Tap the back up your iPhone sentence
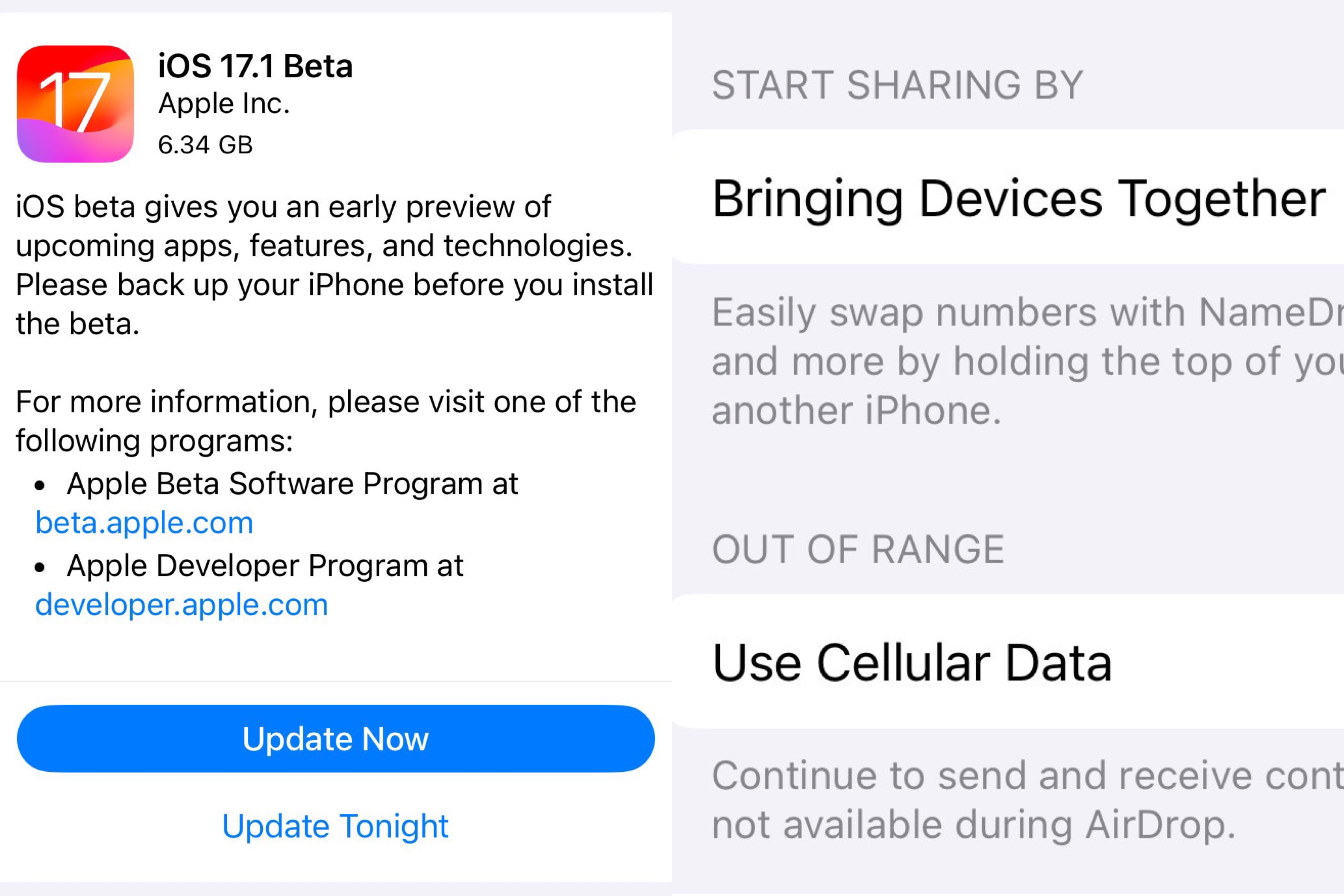The image size is (1344, 896). [x=334, y=304]
